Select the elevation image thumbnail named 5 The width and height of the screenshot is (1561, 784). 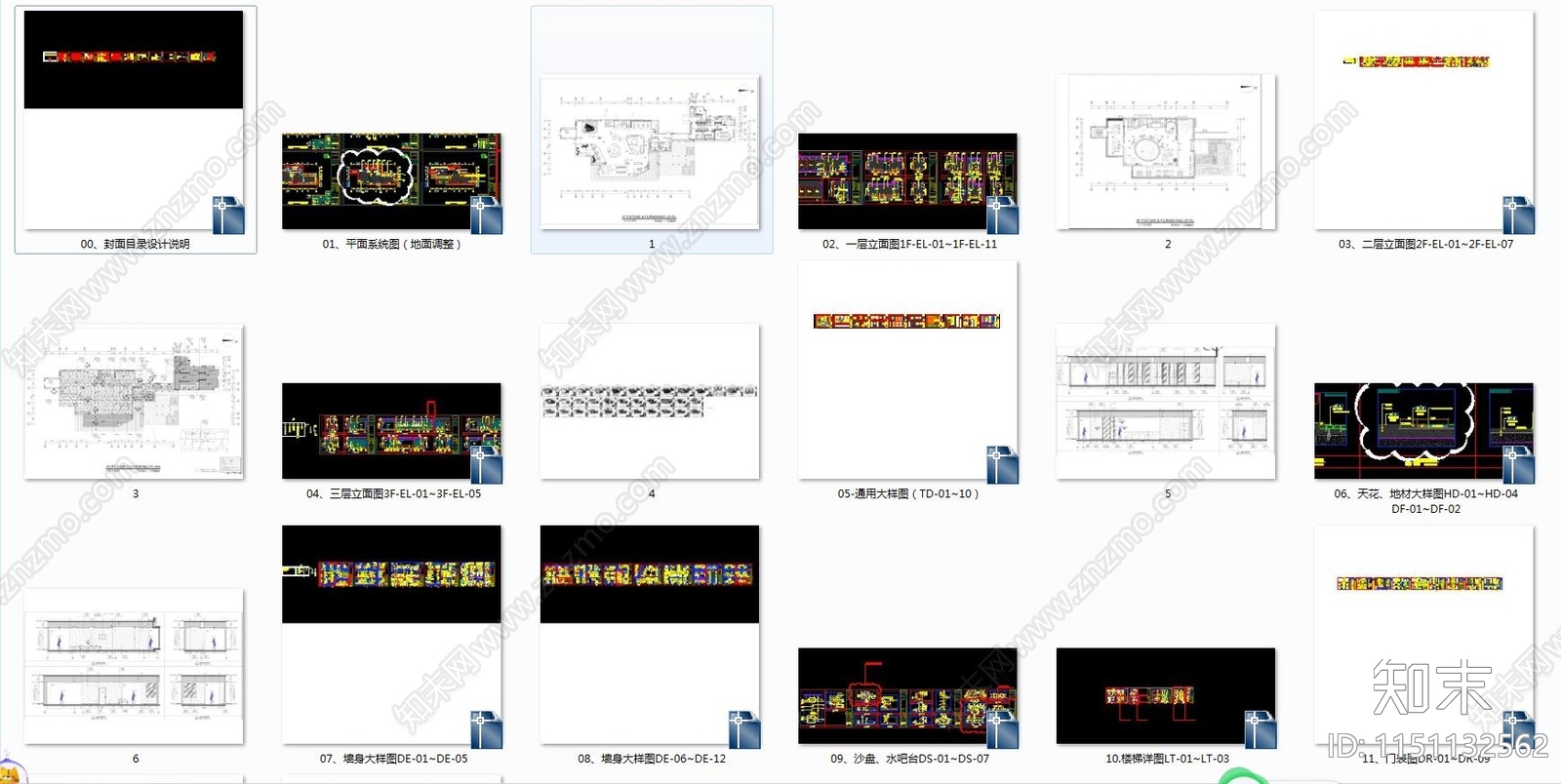pos(1166,402)
